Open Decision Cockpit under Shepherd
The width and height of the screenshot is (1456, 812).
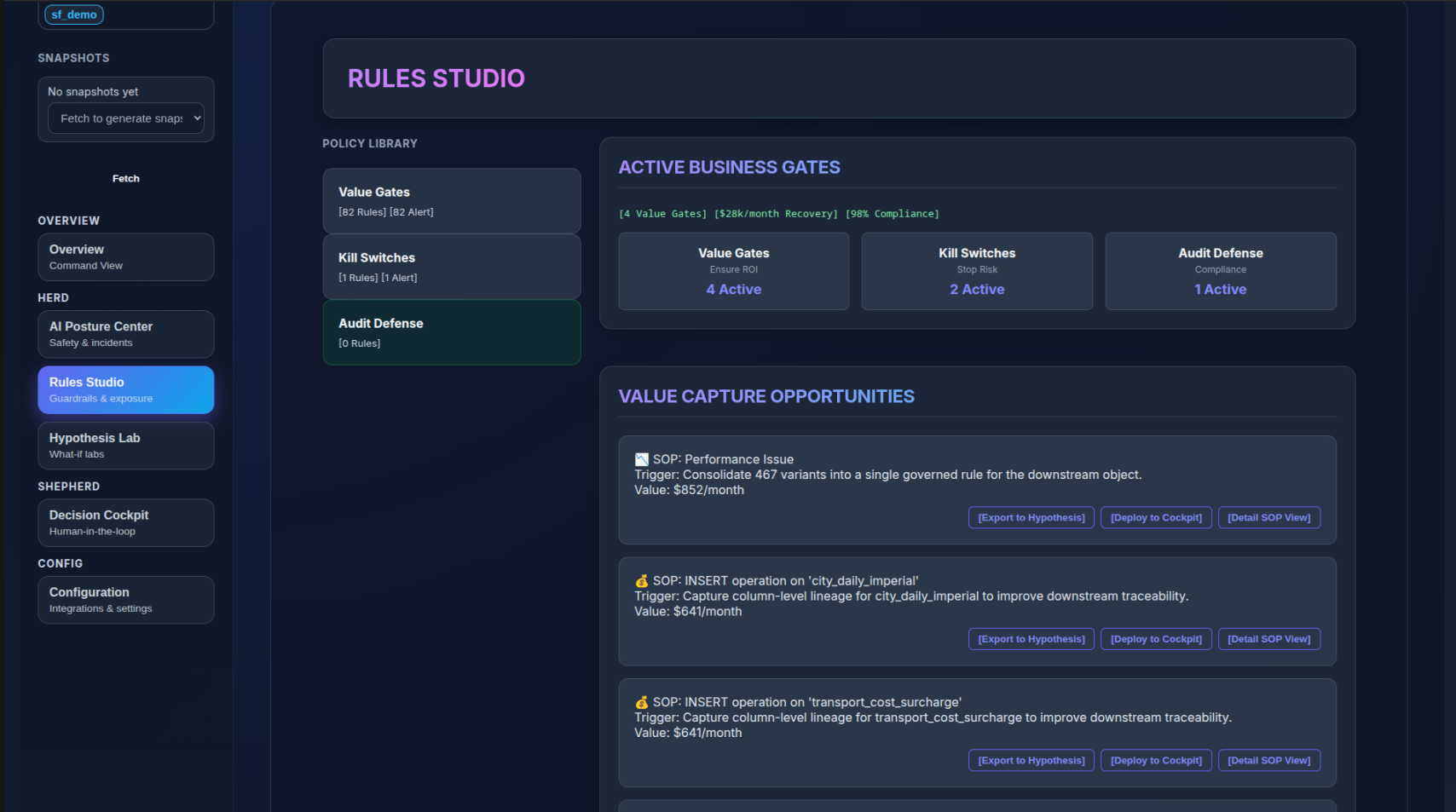coord(125,522)
